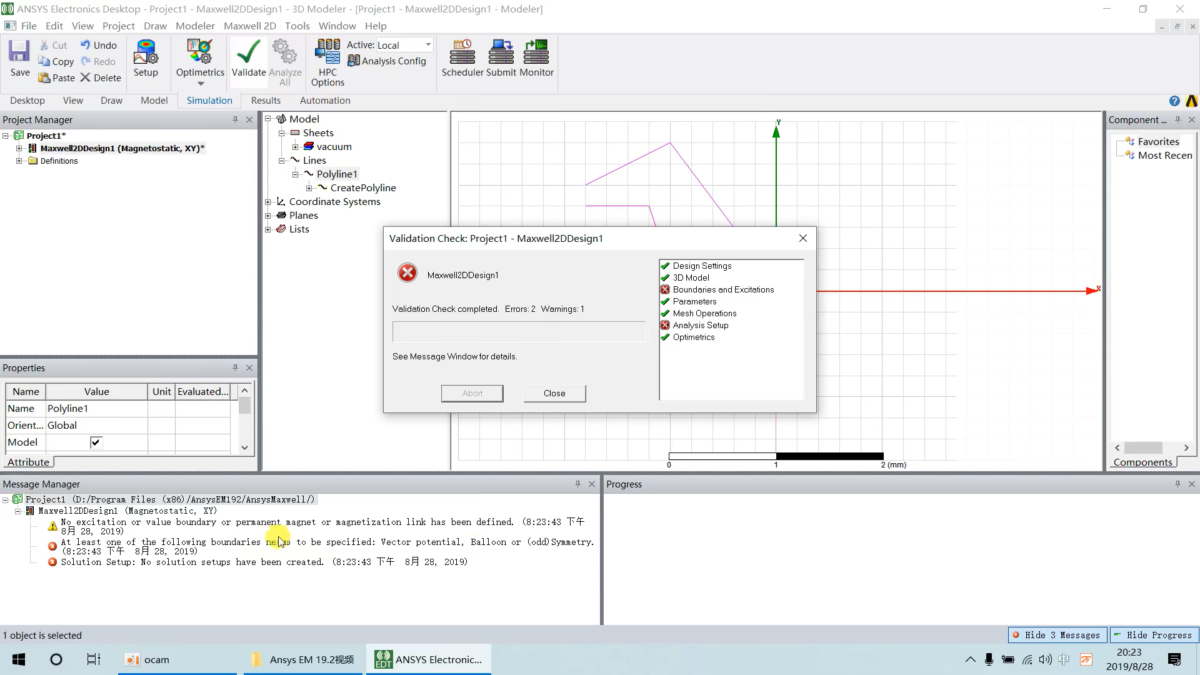
Task: Open Analysis Config
Action: point(387,61)
